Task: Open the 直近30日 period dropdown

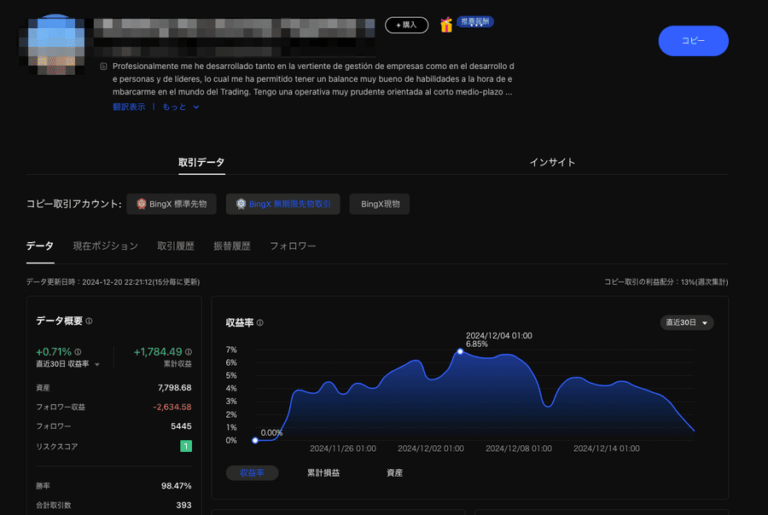Action: 687,322
